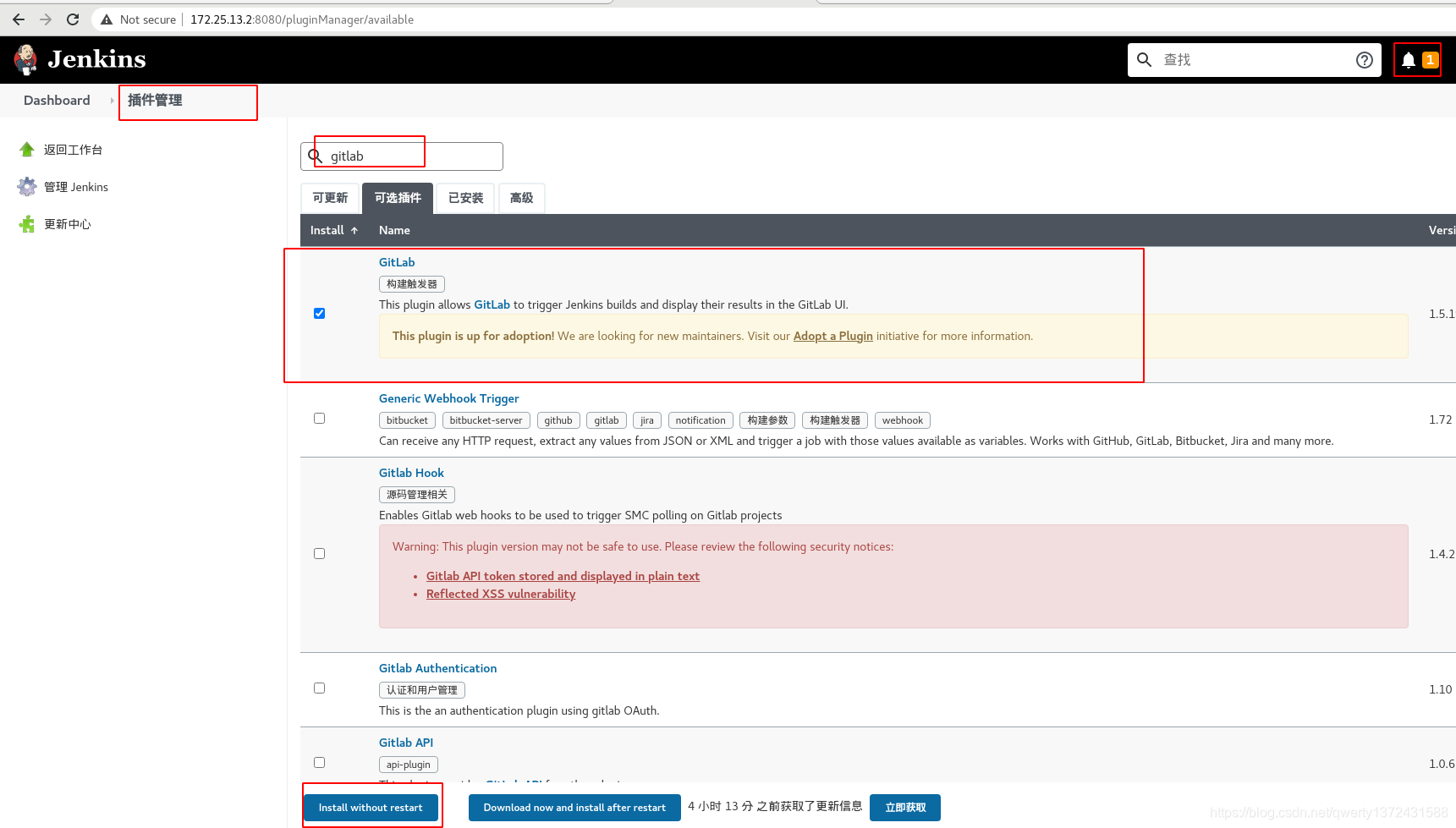Open Gitlab API token plain text notice
The width and height of the screenshot is (1456, 828).
point(563,576)
